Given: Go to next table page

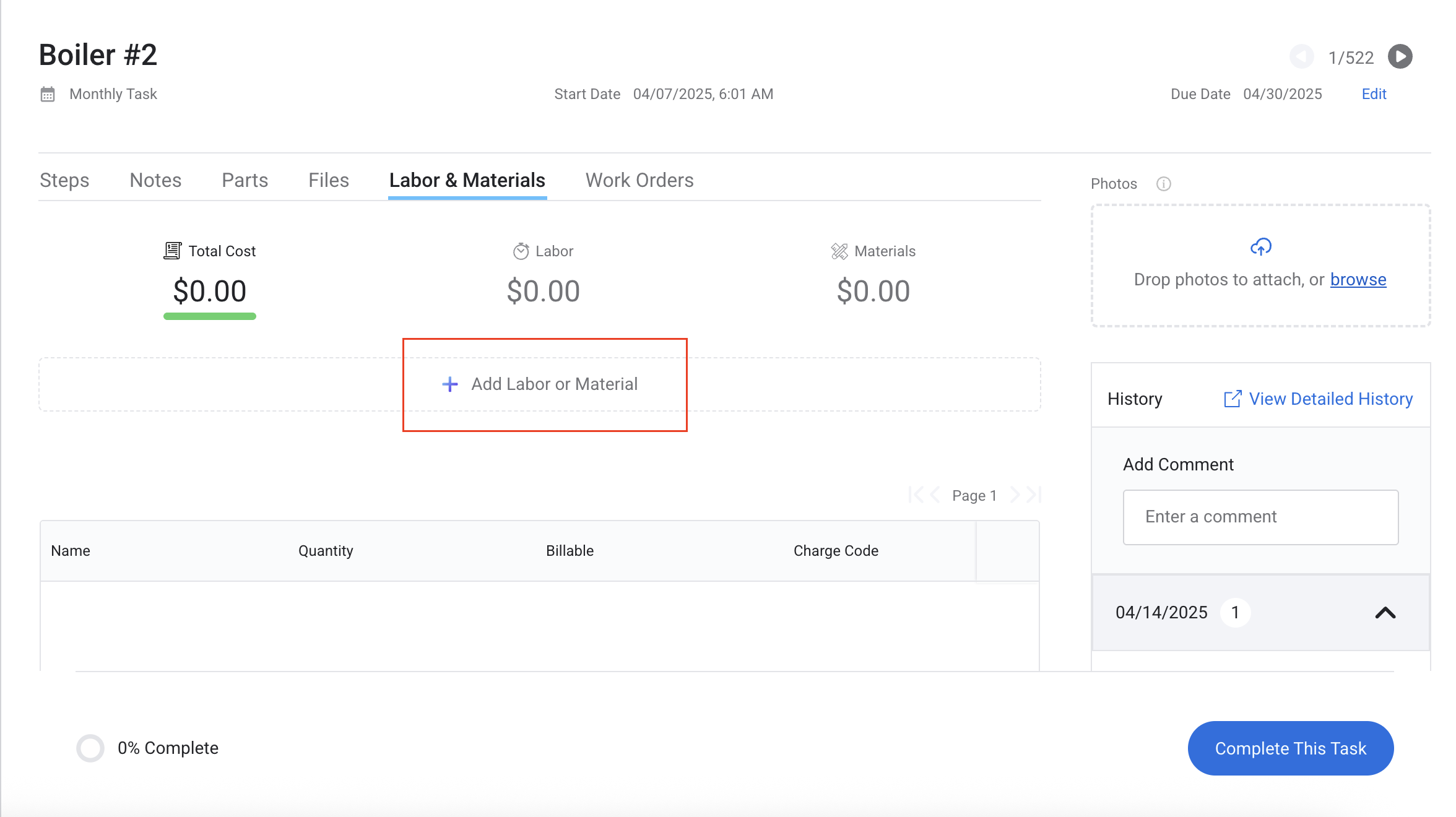Looking at the screenshot, I should click(1015, 495).
